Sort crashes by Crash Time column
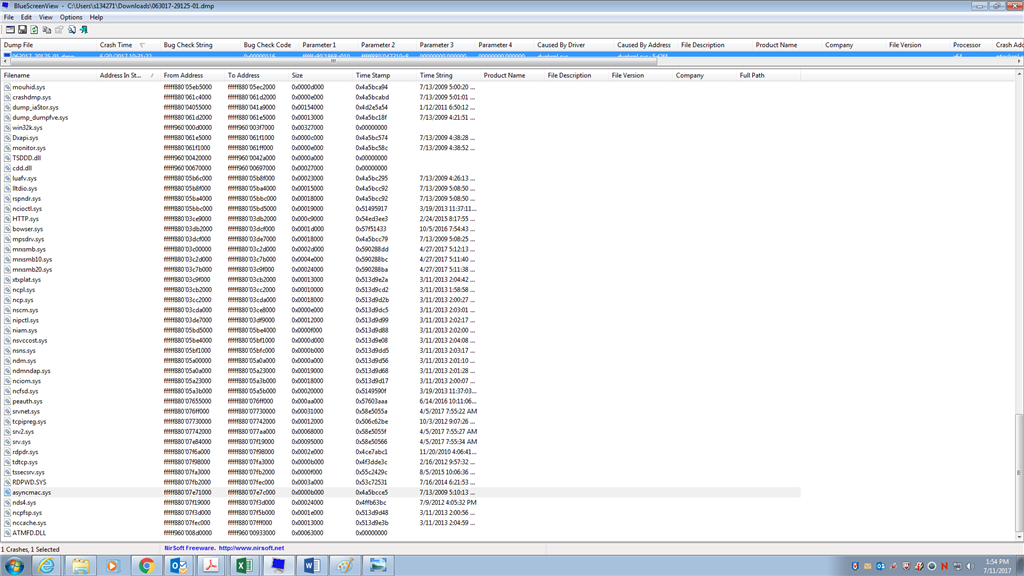Screen dimensions: 1024x576 point(128,45)
